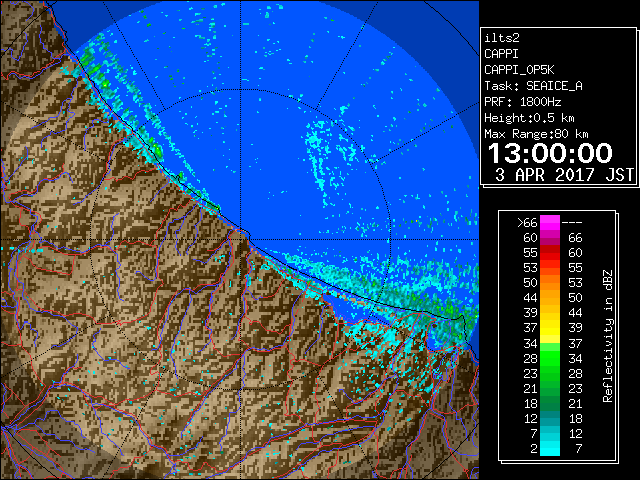The width and height of the screenshot is (640, 480).
Task: Pick the cyan swatch for 2–7 dBZ
Action: pos(550,449)
